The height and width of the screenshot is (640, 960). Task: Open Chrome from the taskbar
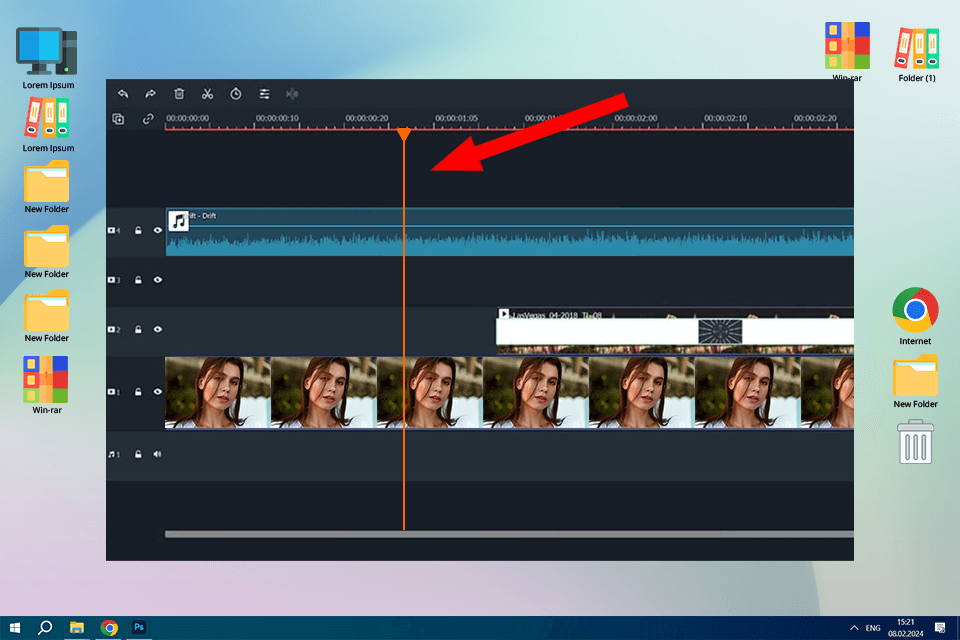pos(109,628)
